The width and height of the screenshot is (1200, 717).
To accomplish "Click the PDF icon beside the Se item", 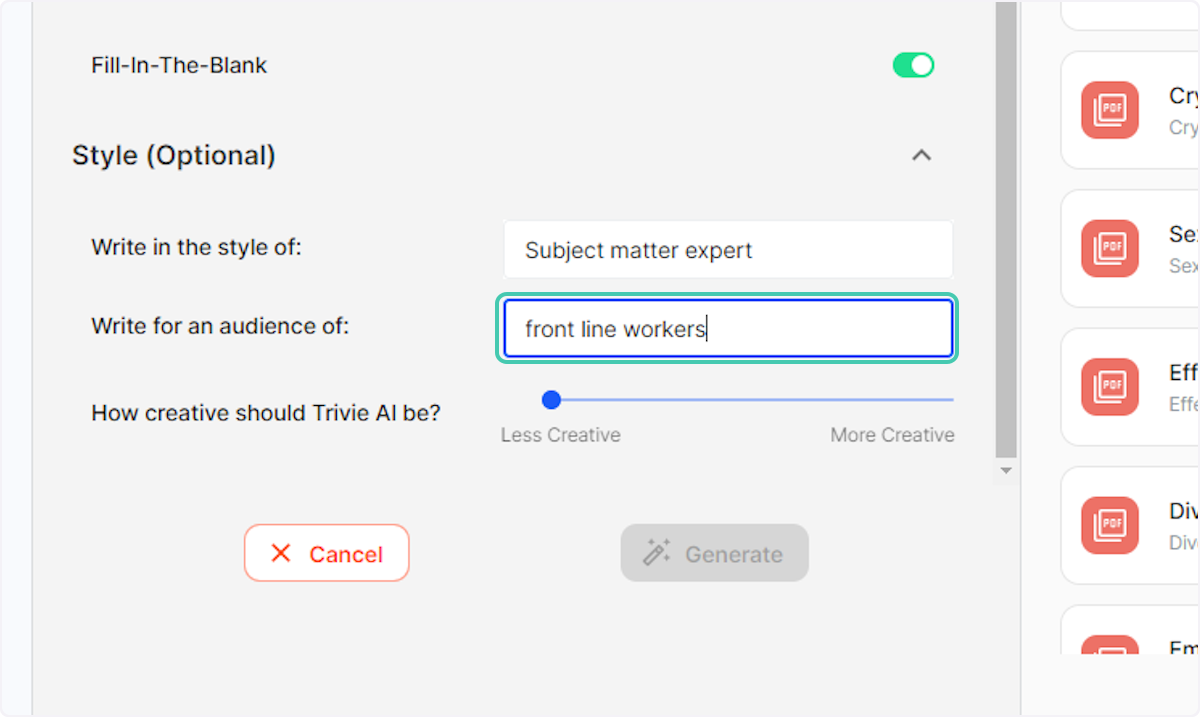I will coord(1109,248).
